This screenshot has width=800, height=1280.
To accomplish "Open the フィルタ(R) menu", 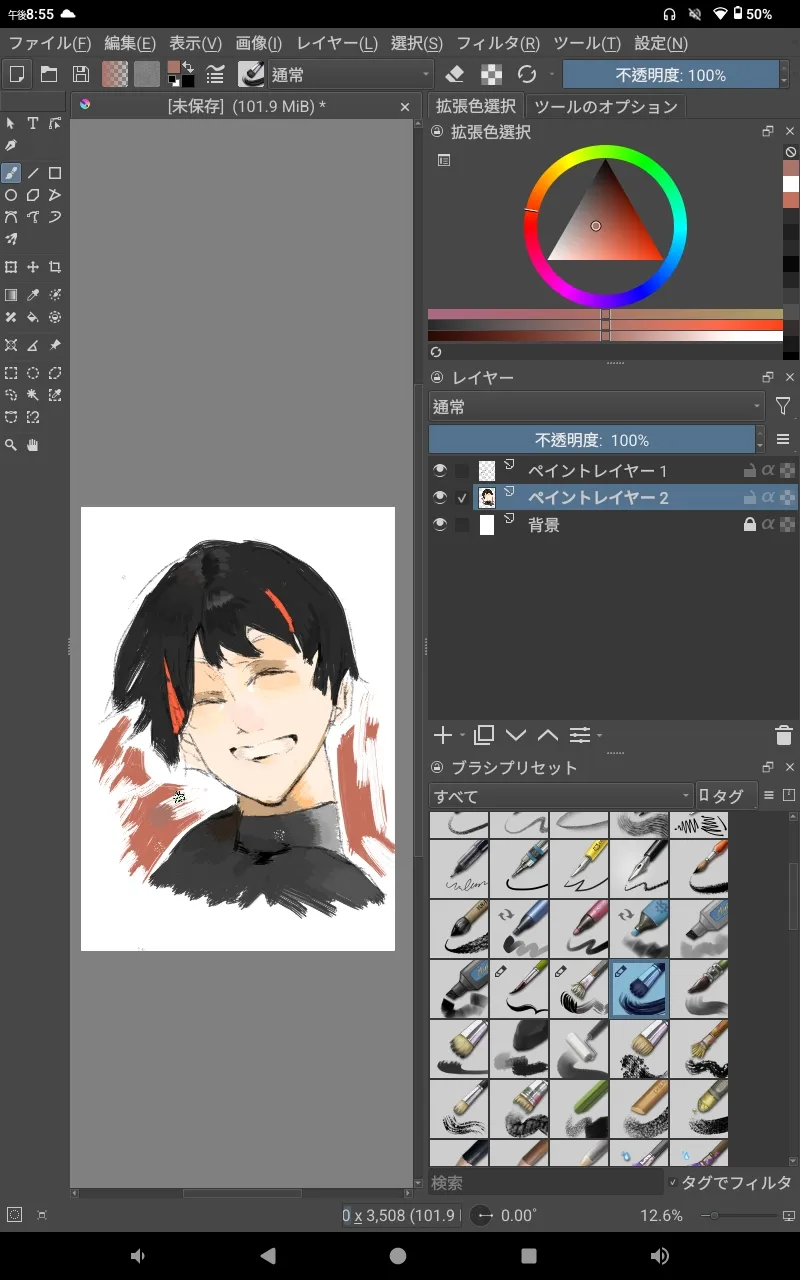I will [498, 43].
